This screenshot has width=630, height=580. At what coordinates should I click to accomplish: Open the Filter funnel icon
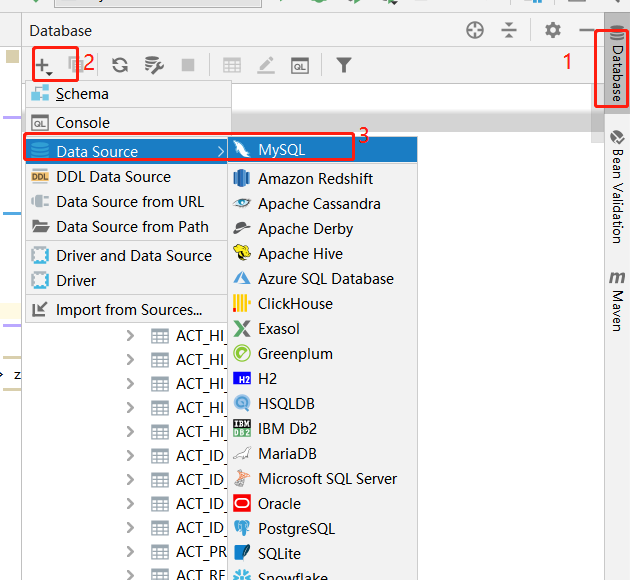click(344, 65)
